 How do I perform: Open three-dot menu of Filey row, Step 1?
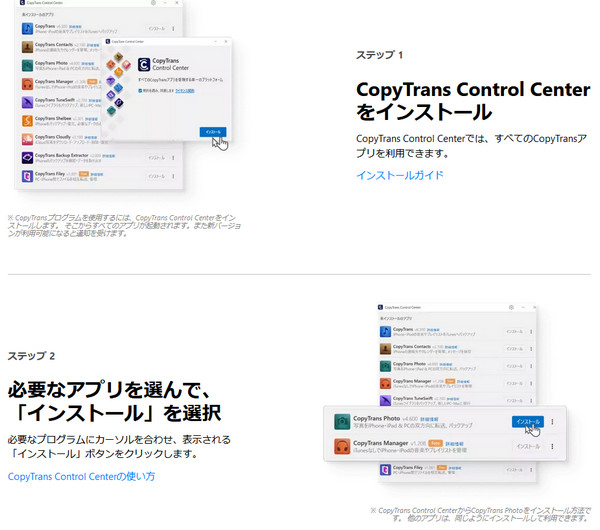point(173,176)
